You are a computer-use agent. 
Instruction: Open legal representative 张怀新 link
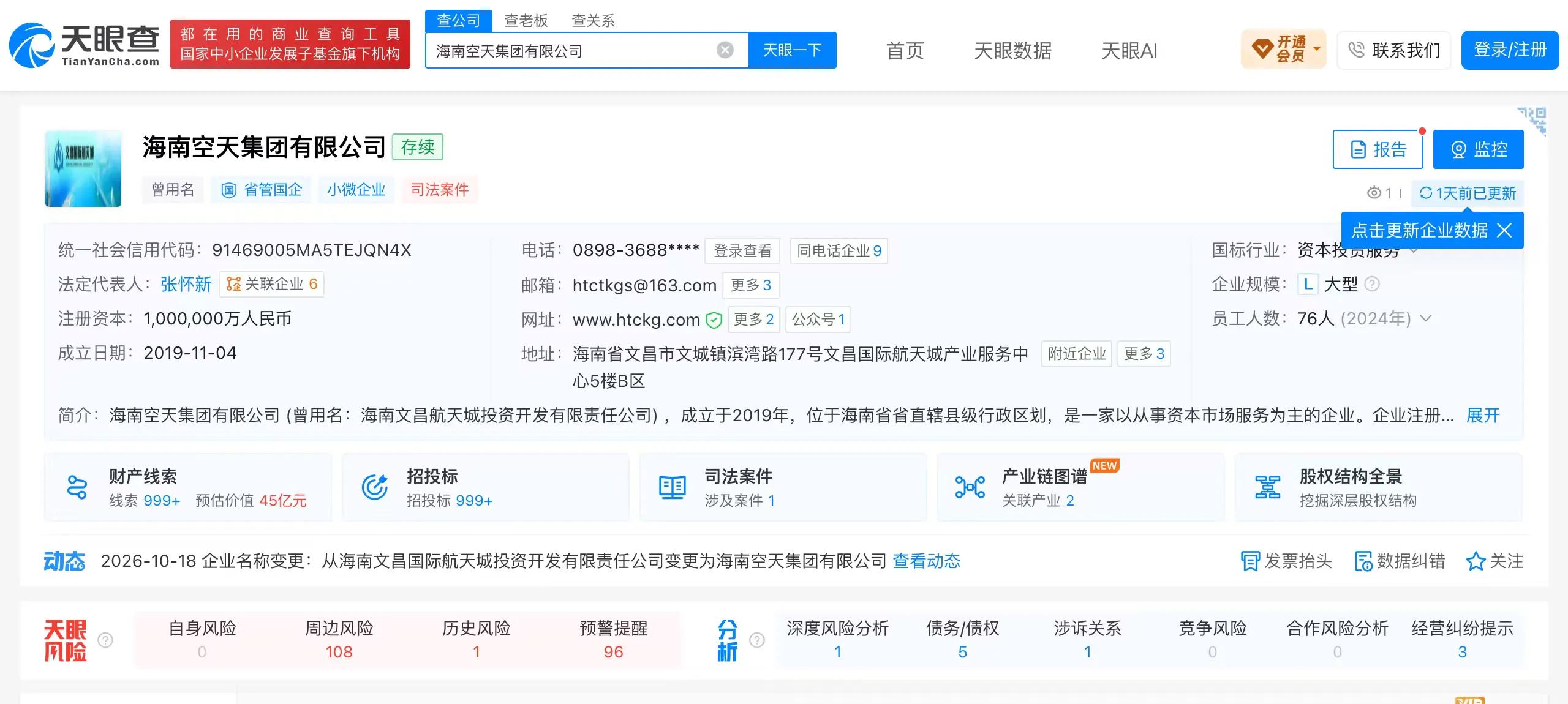pyautogui.click(x=186, y=284)
